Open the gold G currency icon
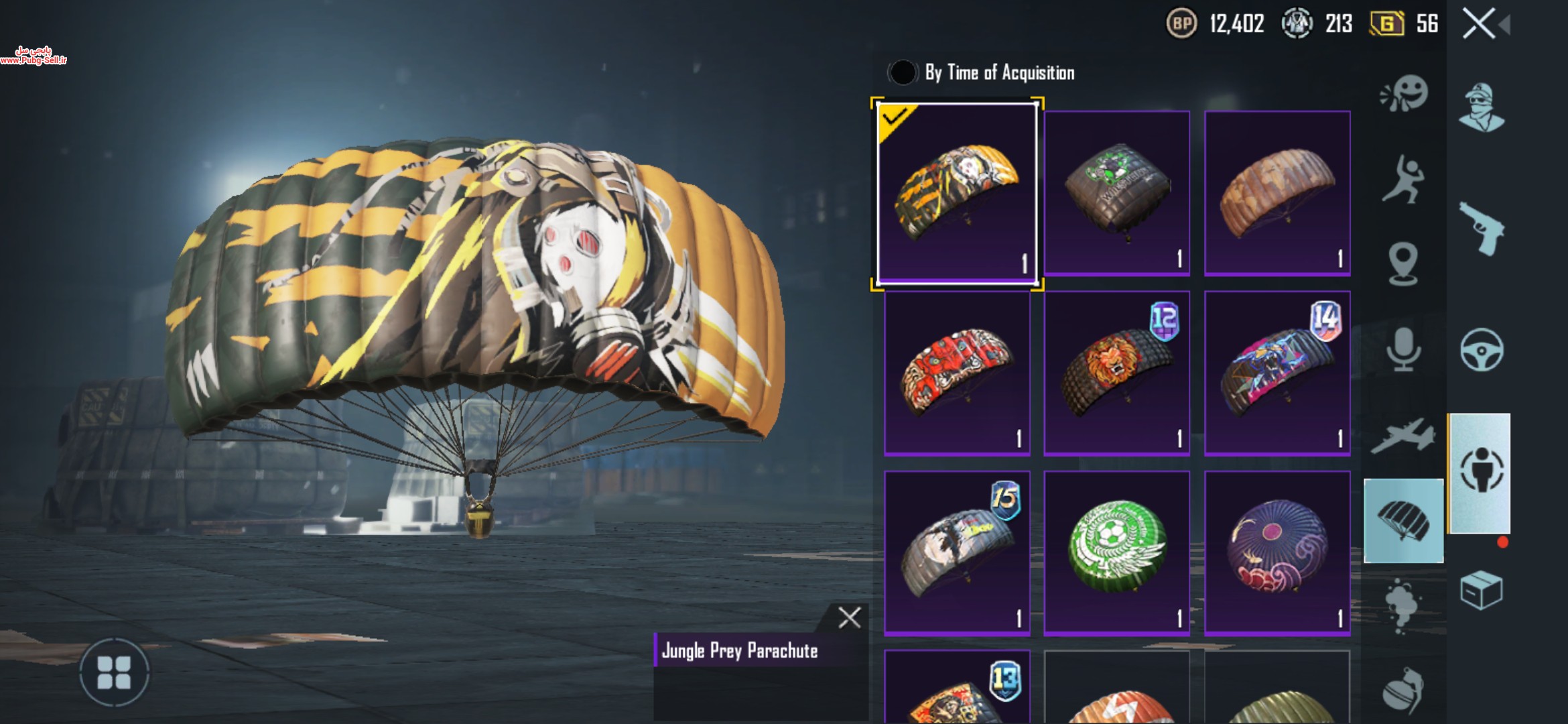This screenshot has width=1568, height=724. pos(1386,24)
